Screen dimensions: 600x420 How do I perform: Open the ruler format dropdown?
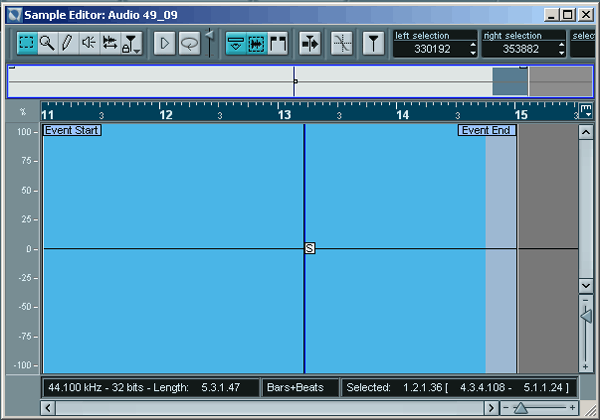586,111
